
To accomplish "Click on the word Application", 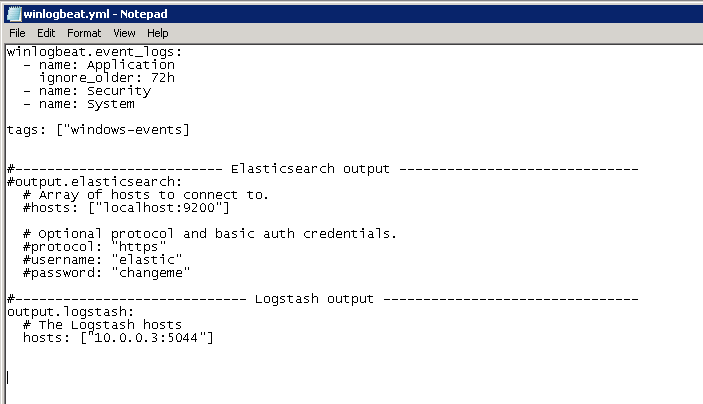I will (x=130, y=65).
